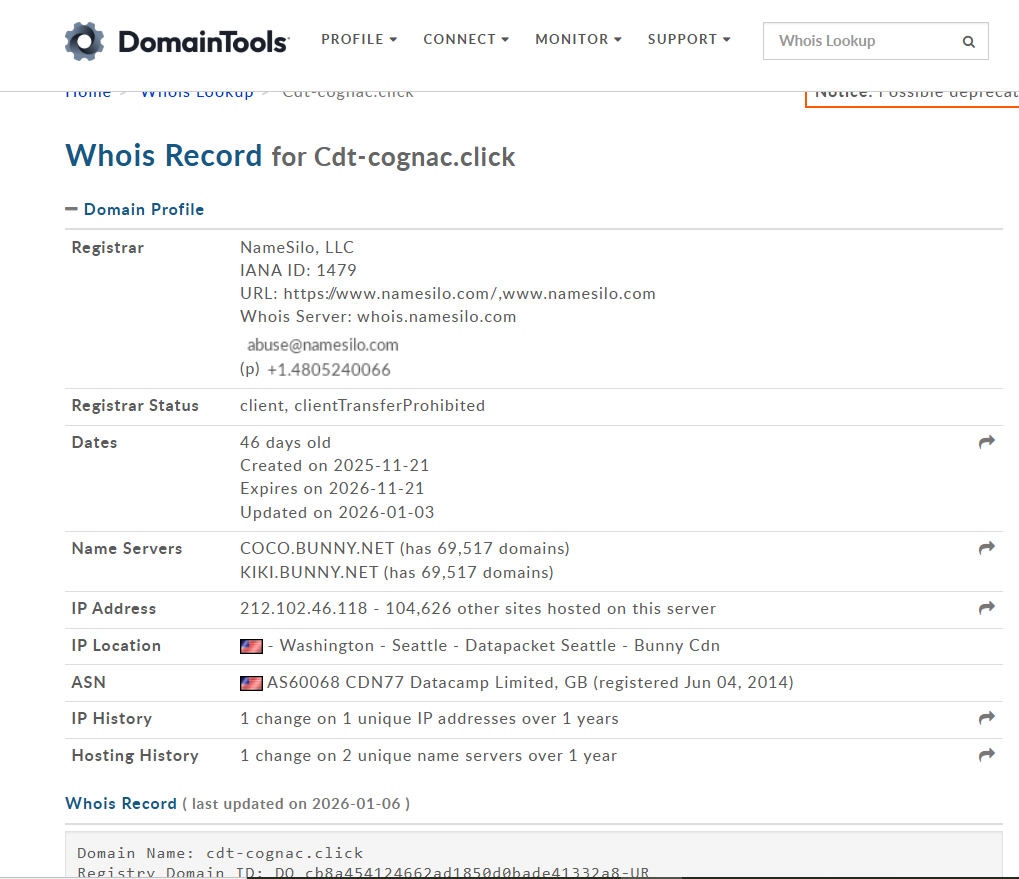Open Hosting History via arrow icon
The width and height of the screenshot is (1019, 879).
pyautogui.click(x=986, y=755)
